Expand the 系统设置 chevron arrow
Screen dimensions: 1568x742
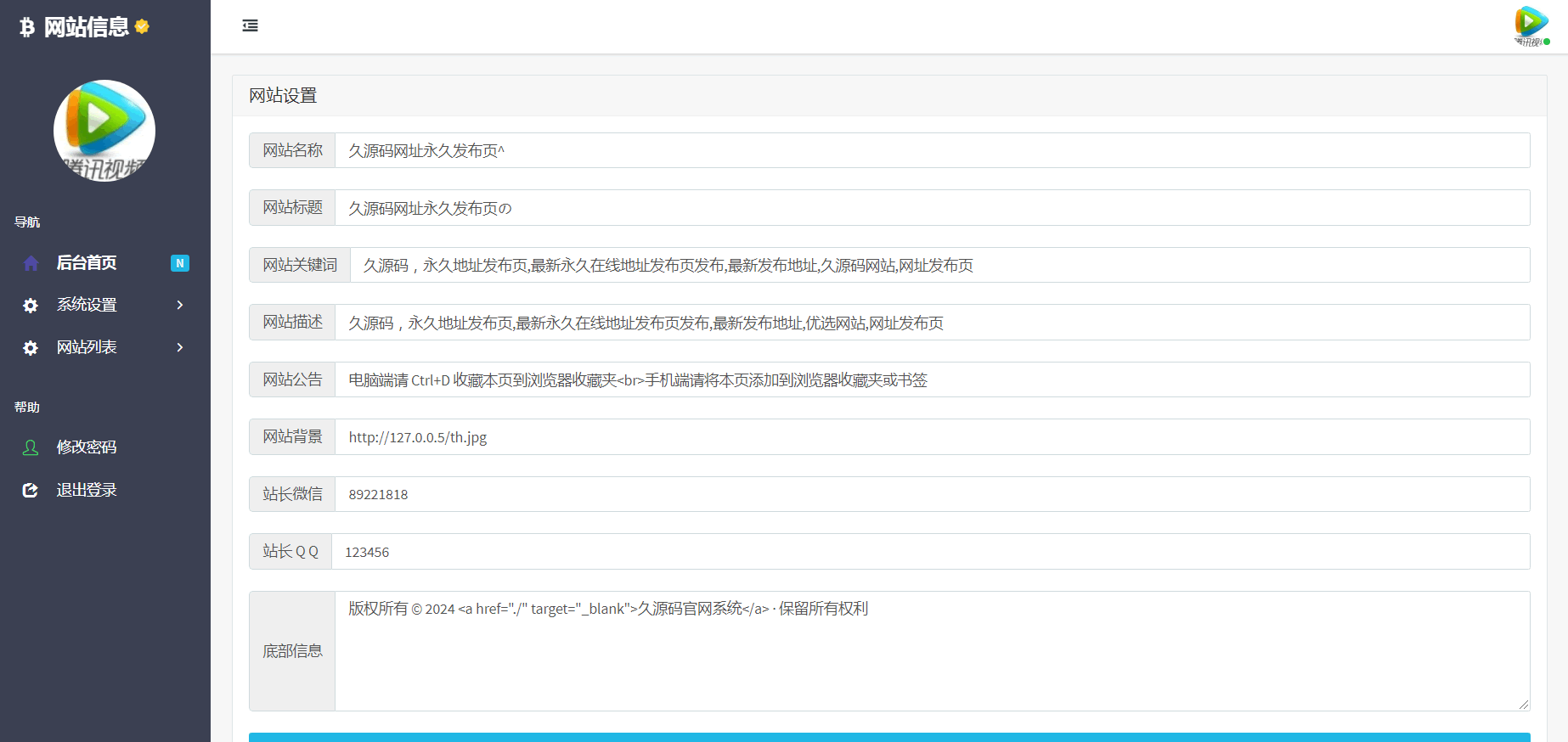click(x=180, y=305)
